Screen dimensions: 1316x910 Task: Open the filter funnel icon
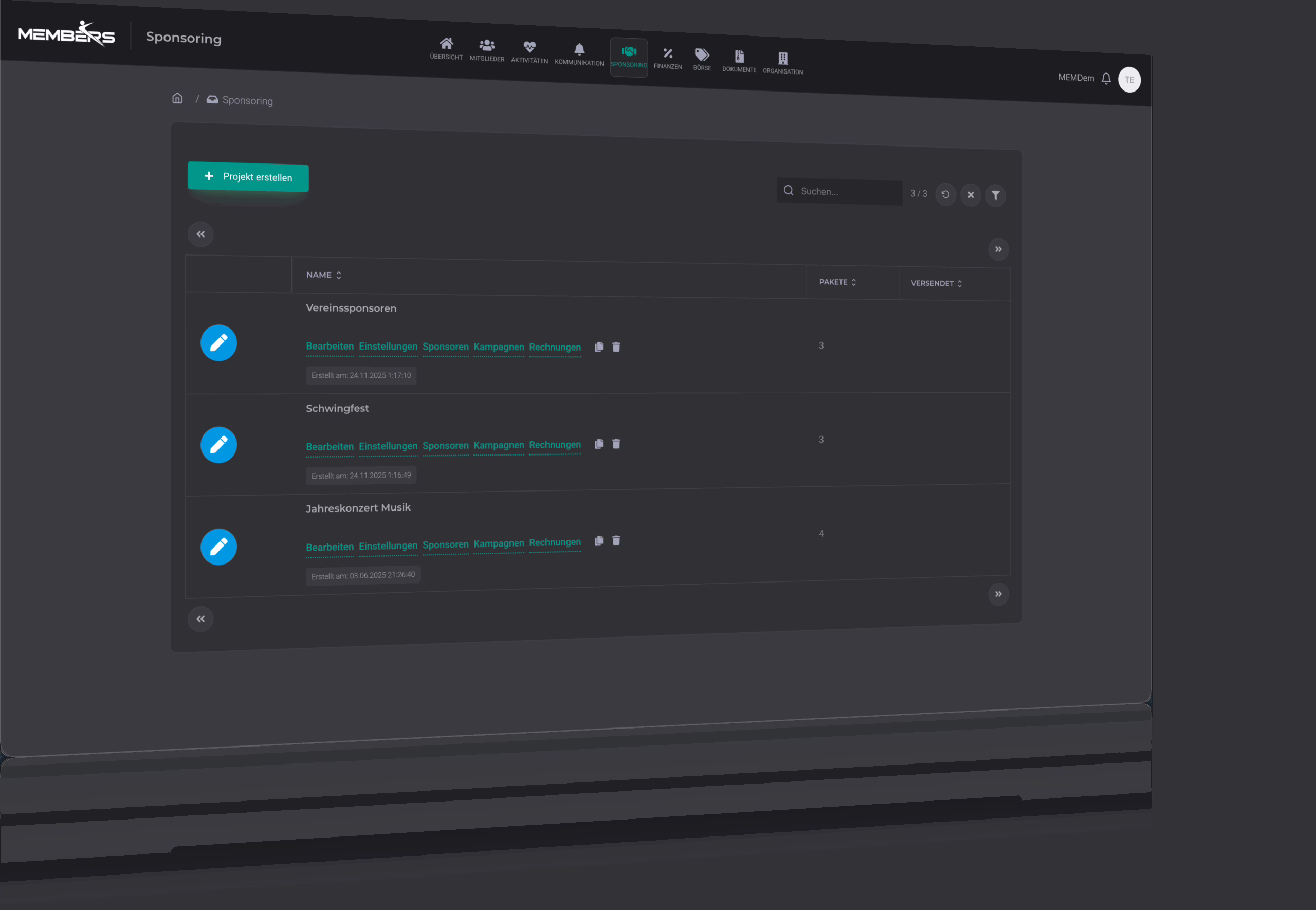995,195
